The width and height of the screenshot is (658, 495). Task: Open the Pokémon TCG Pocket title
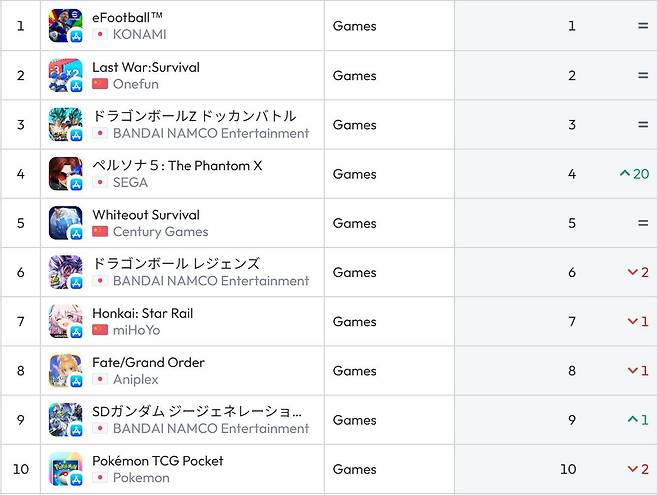158,461
